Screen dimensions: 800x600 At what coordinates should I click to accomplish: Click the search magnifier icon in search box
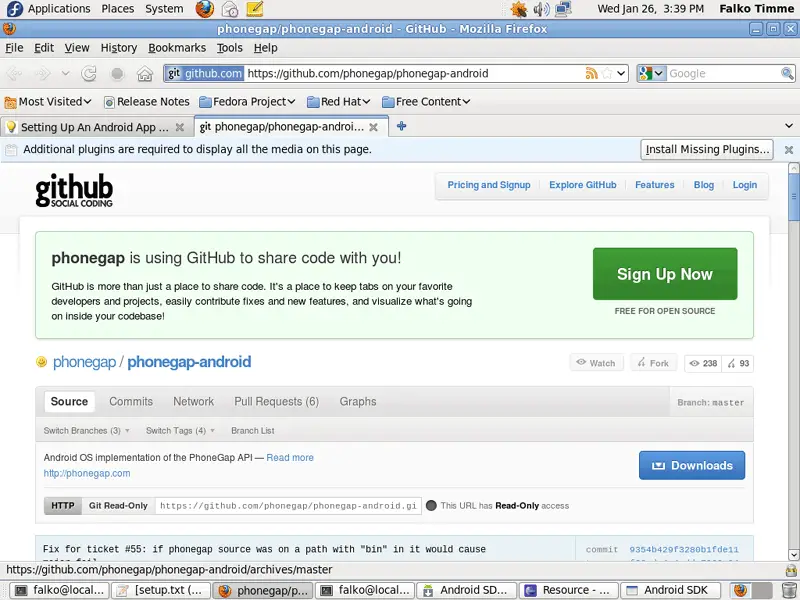787,73
